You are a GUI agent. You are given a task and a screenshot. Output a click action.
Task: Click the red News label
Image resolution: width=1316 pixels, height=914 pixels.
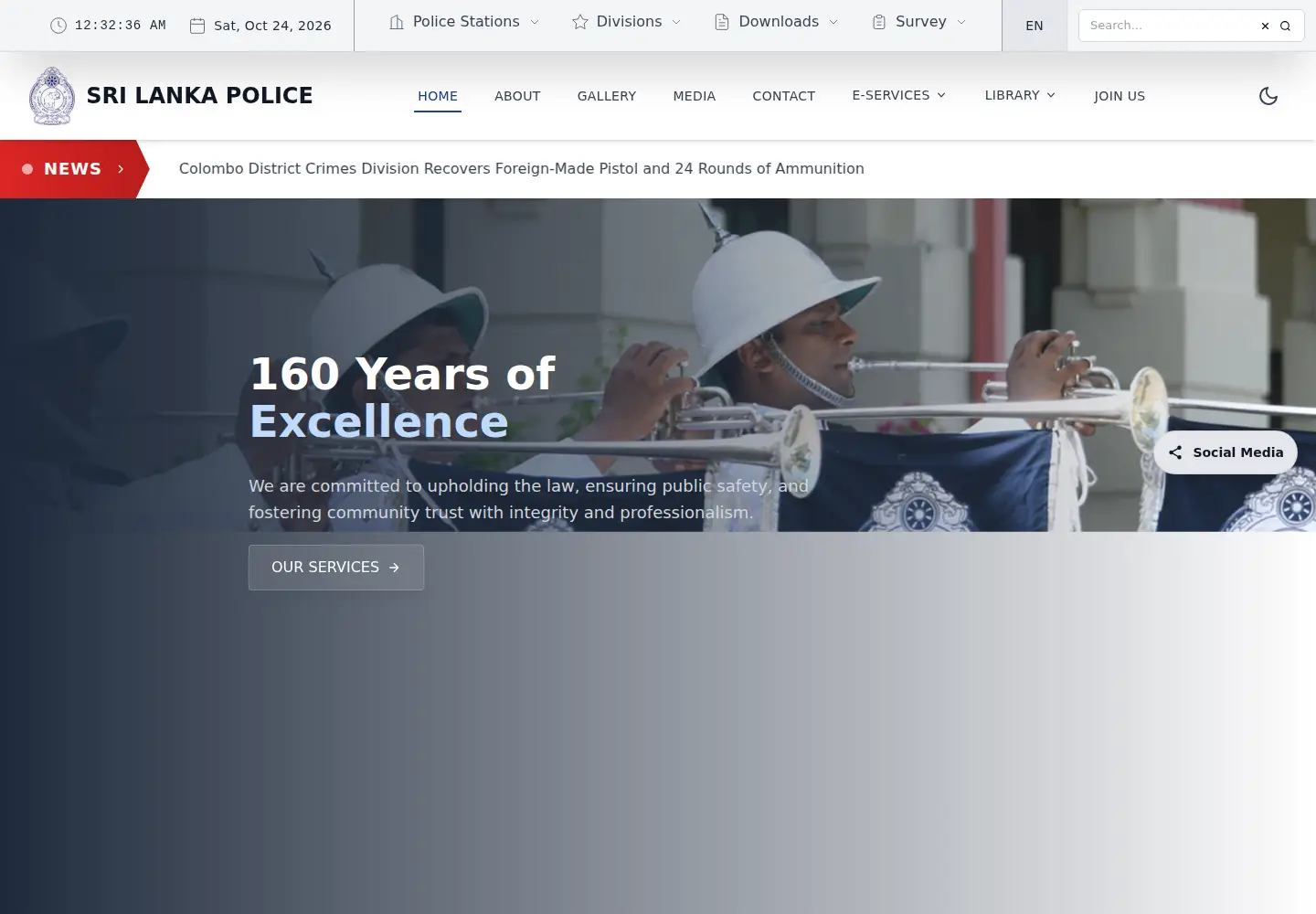(73, 169)
